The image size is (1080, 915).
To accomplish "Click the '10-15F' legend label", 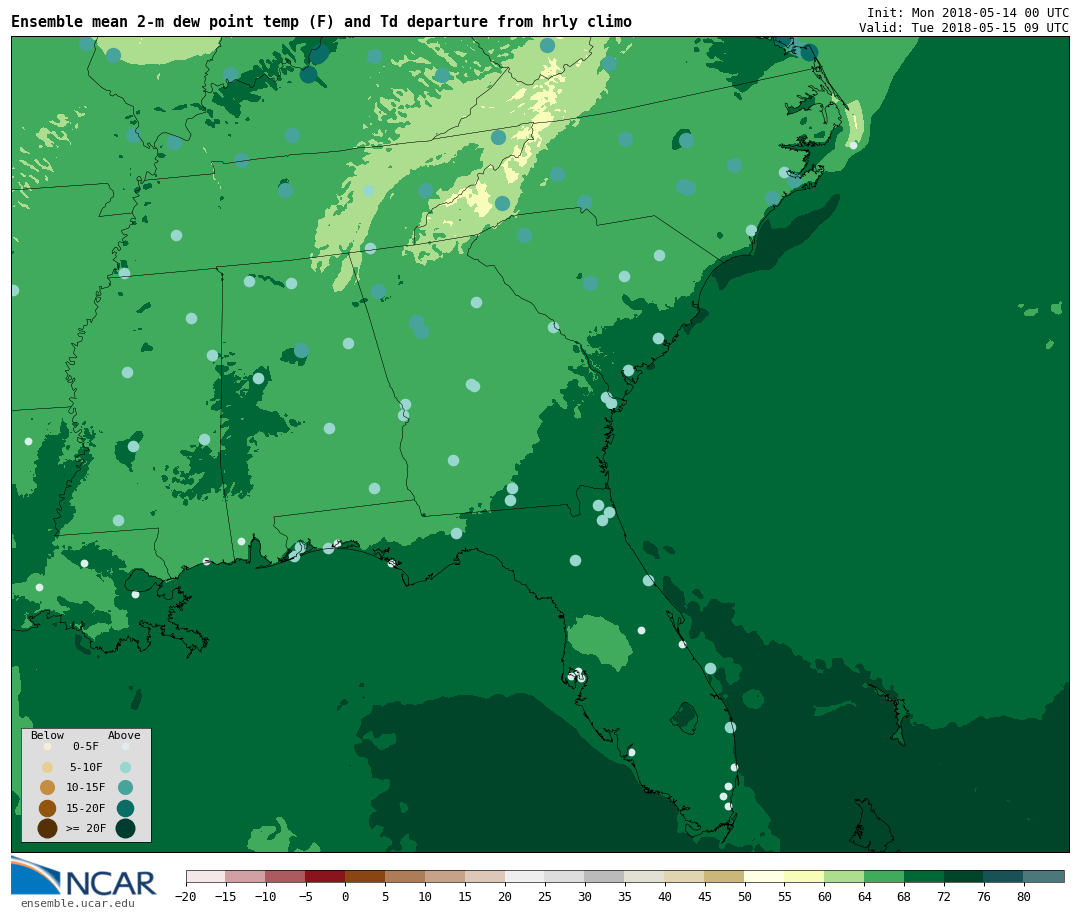I will pos(86,787).
